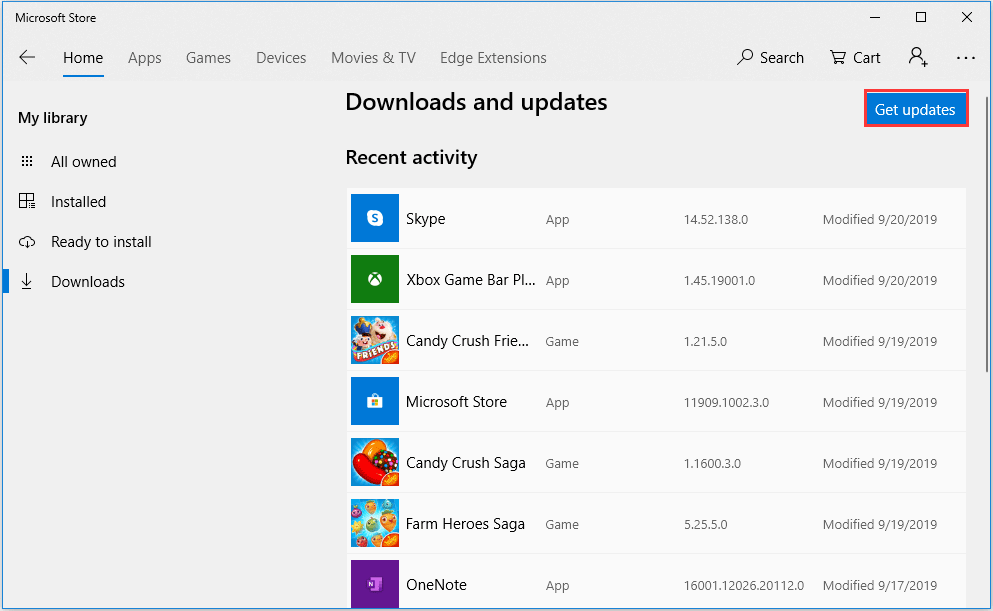Click the Xbox Game Bar icon
Viewport: 993px width, 611px height.
point(374,279)
